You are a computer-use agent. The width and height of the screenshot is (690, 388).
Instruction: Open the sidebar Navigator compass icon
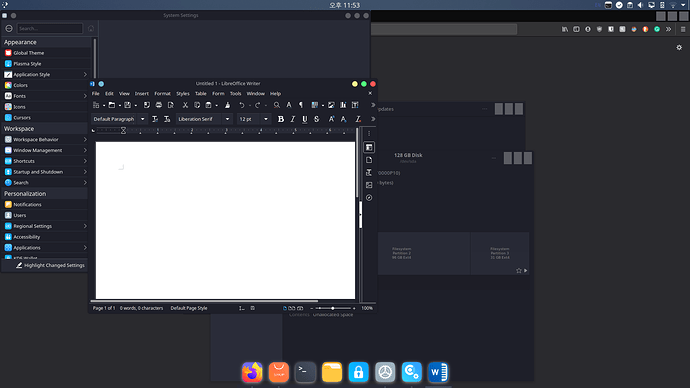point(369,198)
